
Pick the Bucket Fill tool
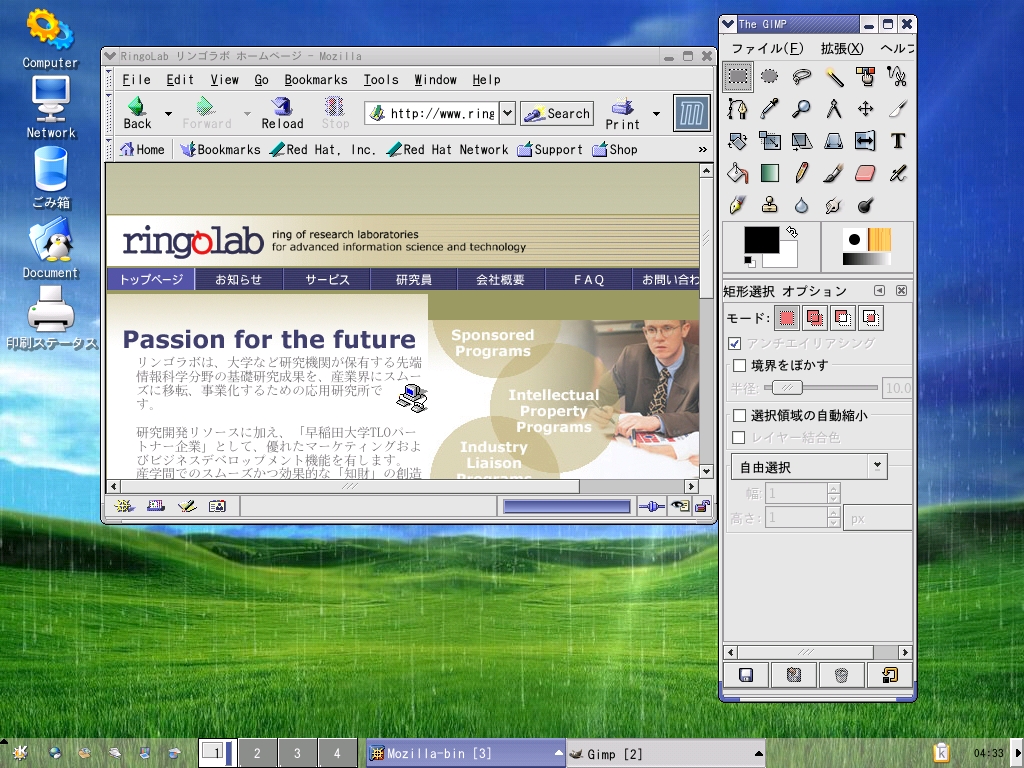[x=738, y=173]
